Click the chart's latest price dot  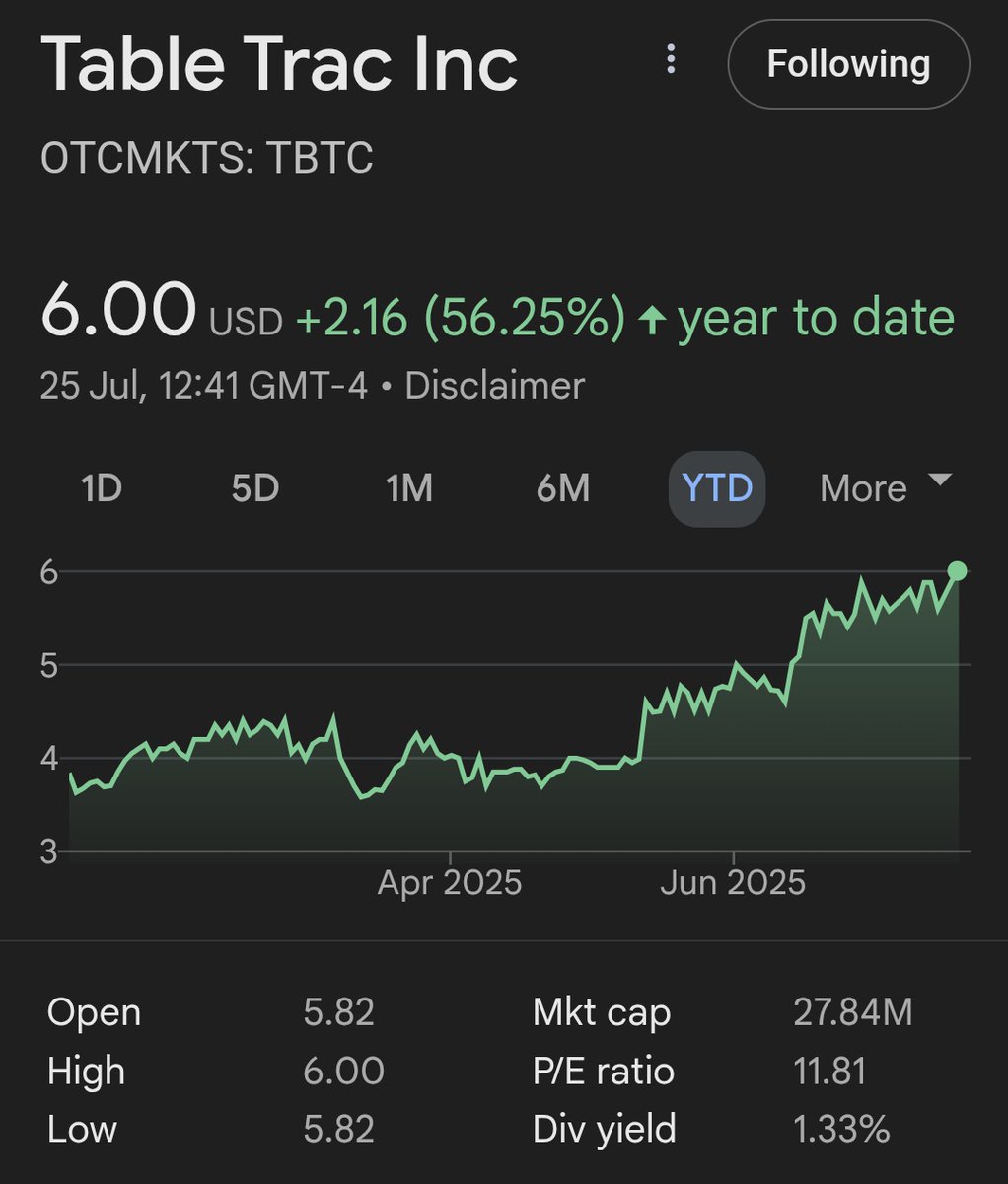[x=957, y=571]
